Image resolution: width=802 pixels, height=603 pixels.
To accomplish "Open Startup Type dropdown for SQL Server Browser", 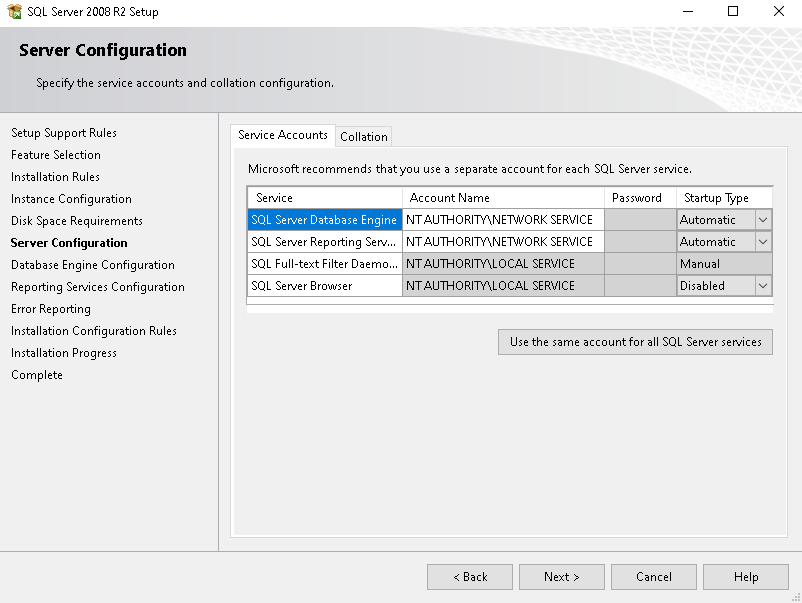I will [x=763, y=286].
